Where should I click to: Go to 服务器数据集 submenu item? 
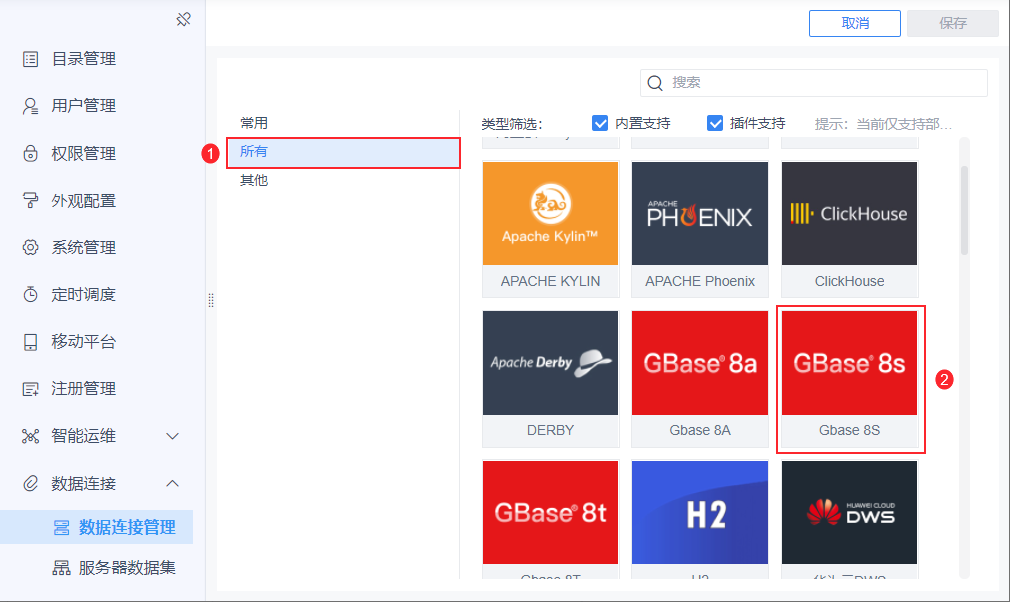point(127,568)
